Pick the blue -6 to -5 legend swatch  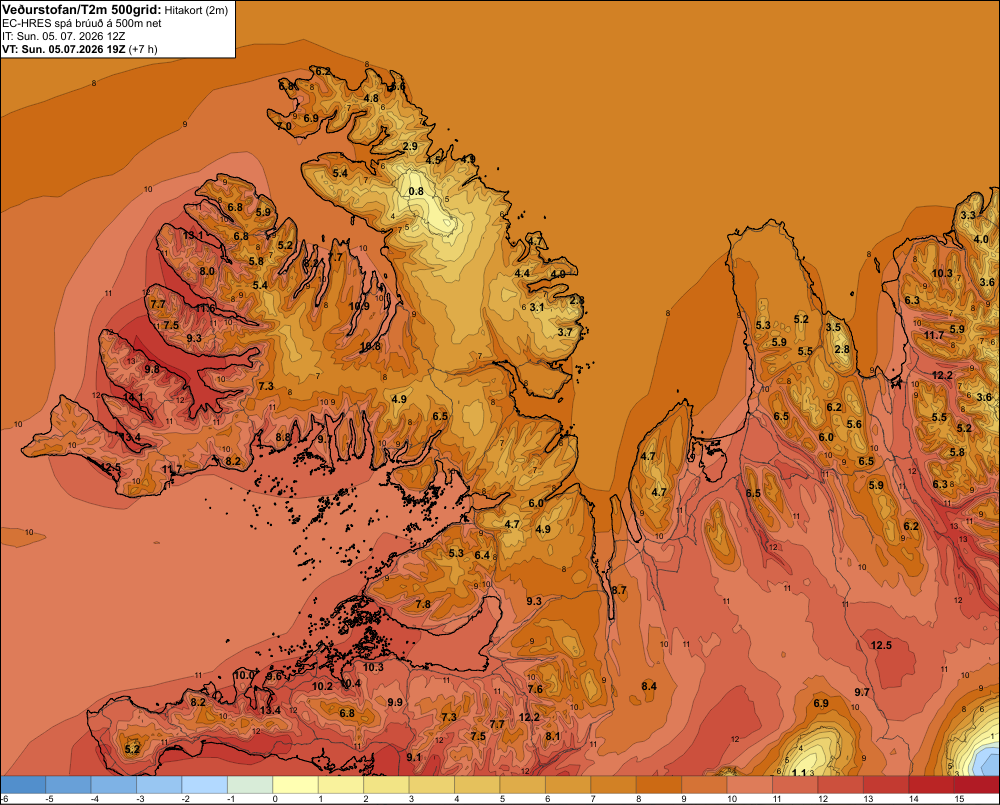23,785
